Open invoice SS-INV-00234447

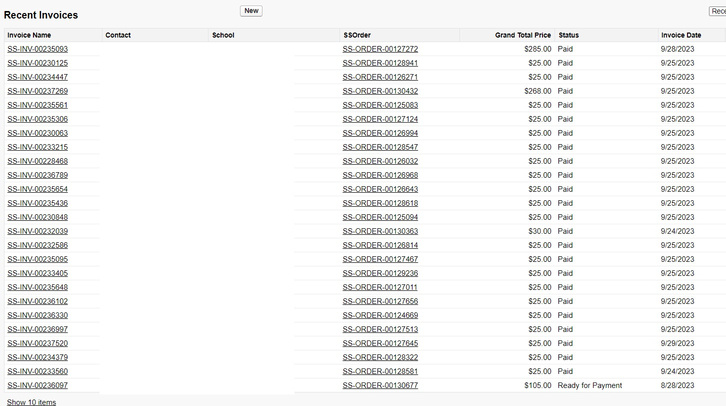coord(38,77)
